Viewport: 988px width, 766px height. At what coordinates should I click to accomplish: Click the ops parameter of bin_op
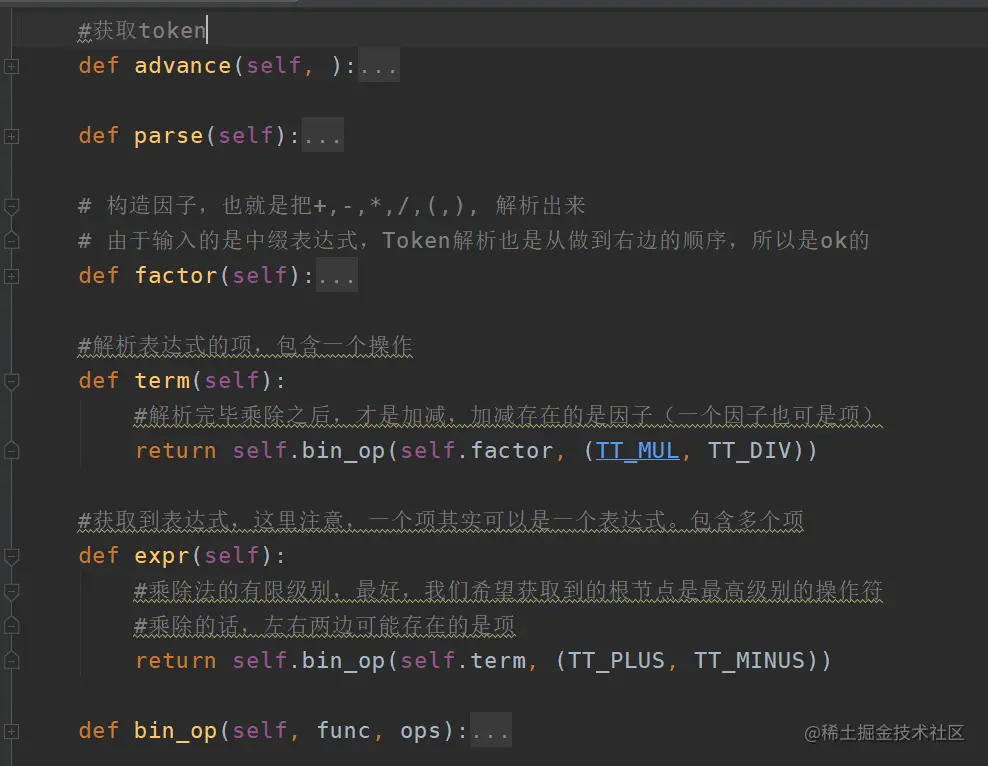(420, 731)
